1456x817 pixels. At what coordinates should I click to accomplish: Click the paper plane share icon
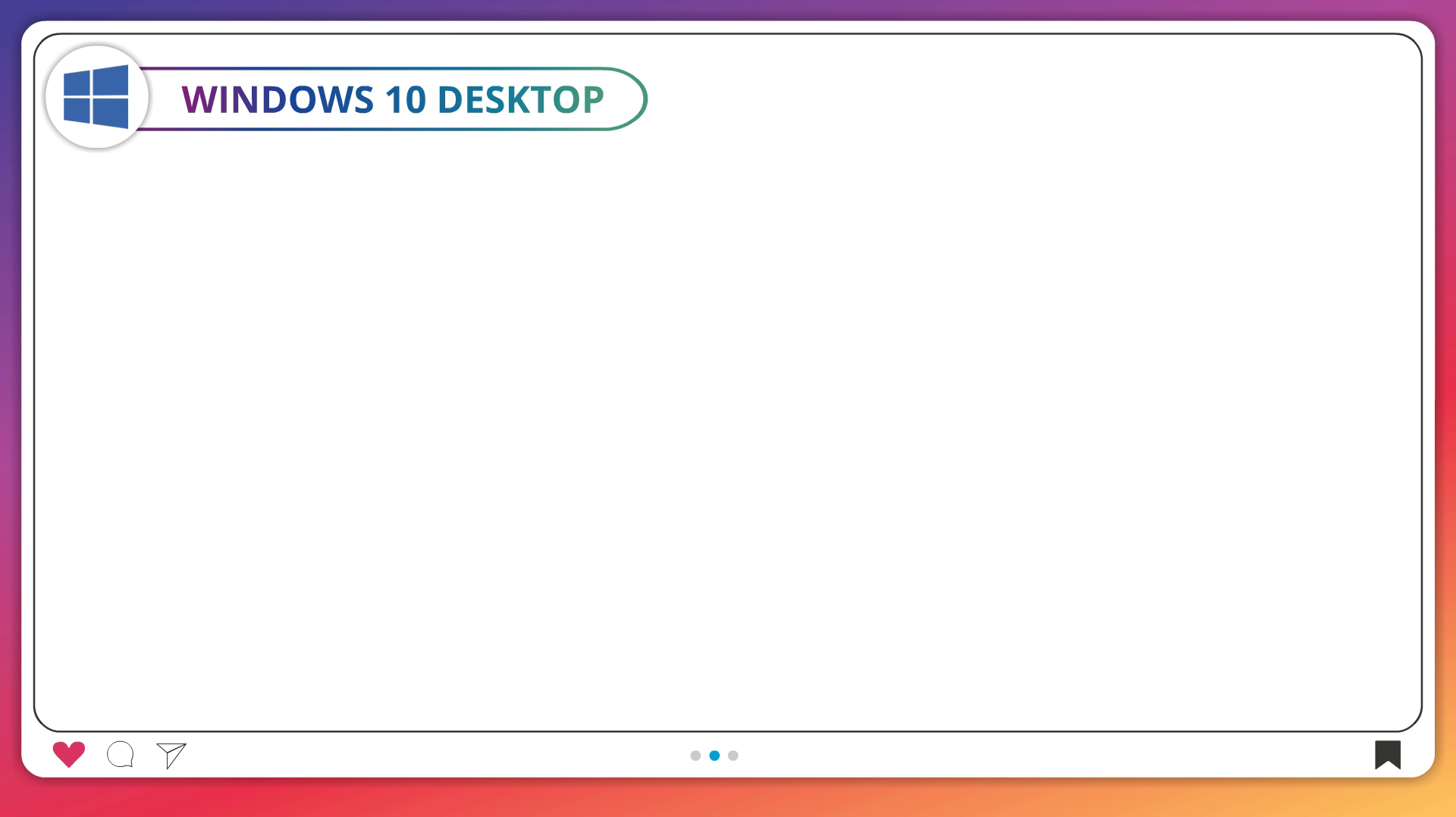click(x=171, y=755)
